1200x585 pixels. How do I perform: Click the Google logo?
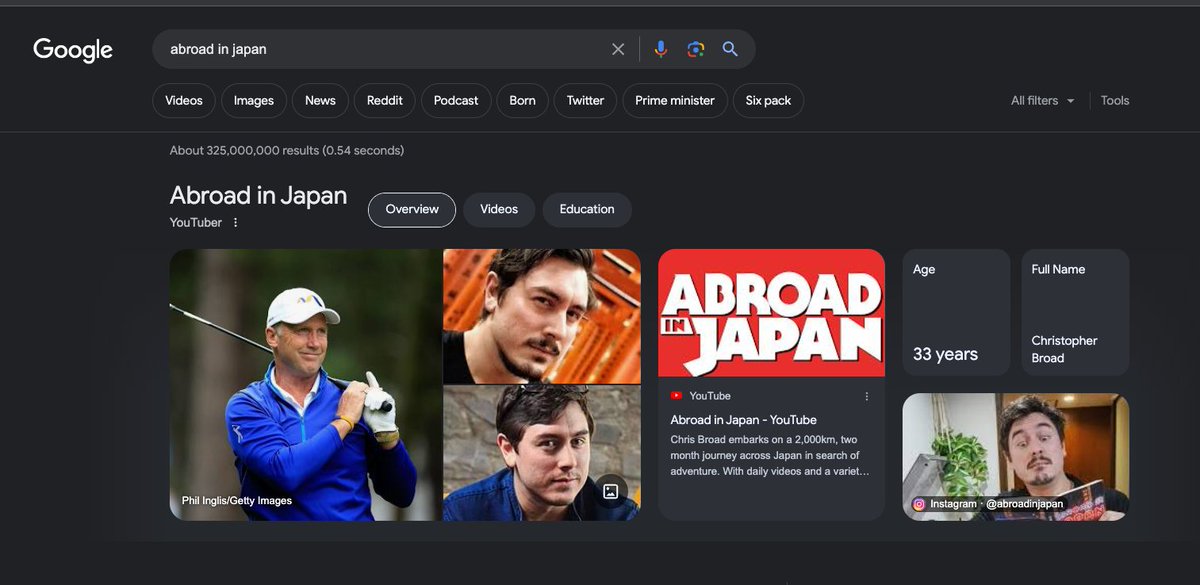73,50
